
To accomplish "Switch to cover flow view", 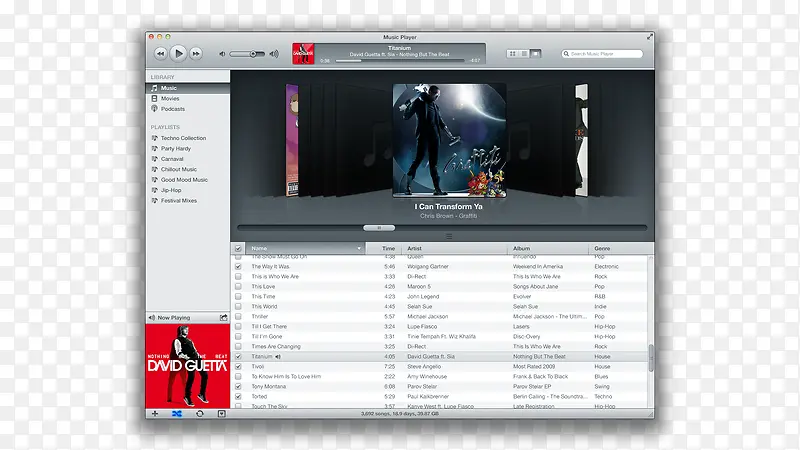I will pyautogui.click(x=535, y=54).
